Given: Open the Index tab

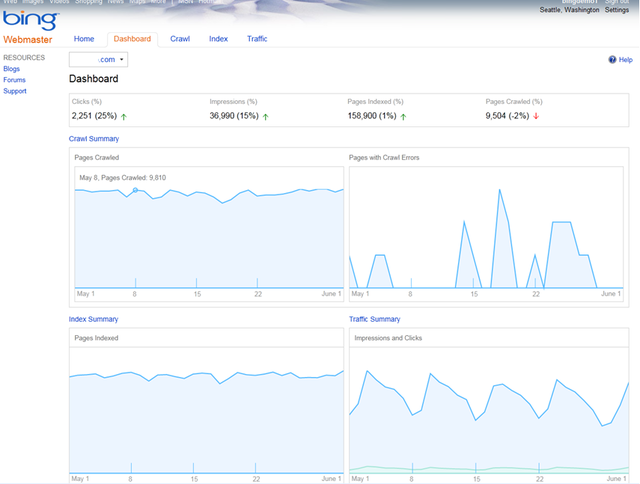Looking at the screenshot, I should pyautogui.click(x=218, y=39).
